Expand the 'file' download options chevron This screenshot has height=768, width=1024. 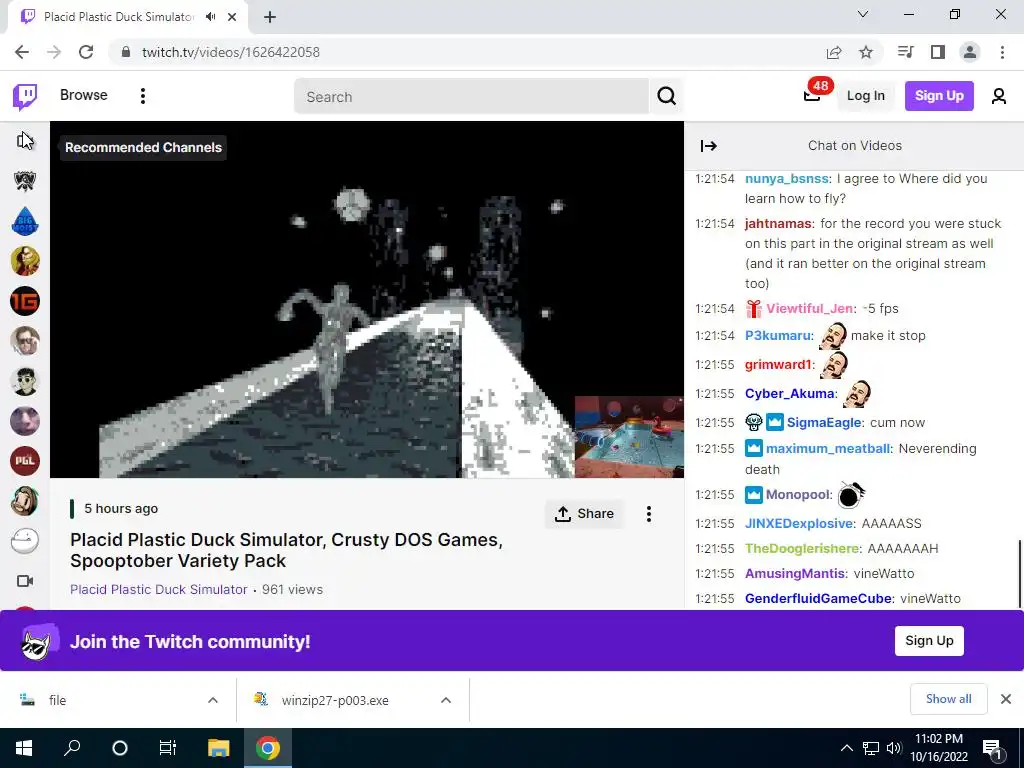pos(213,700)
